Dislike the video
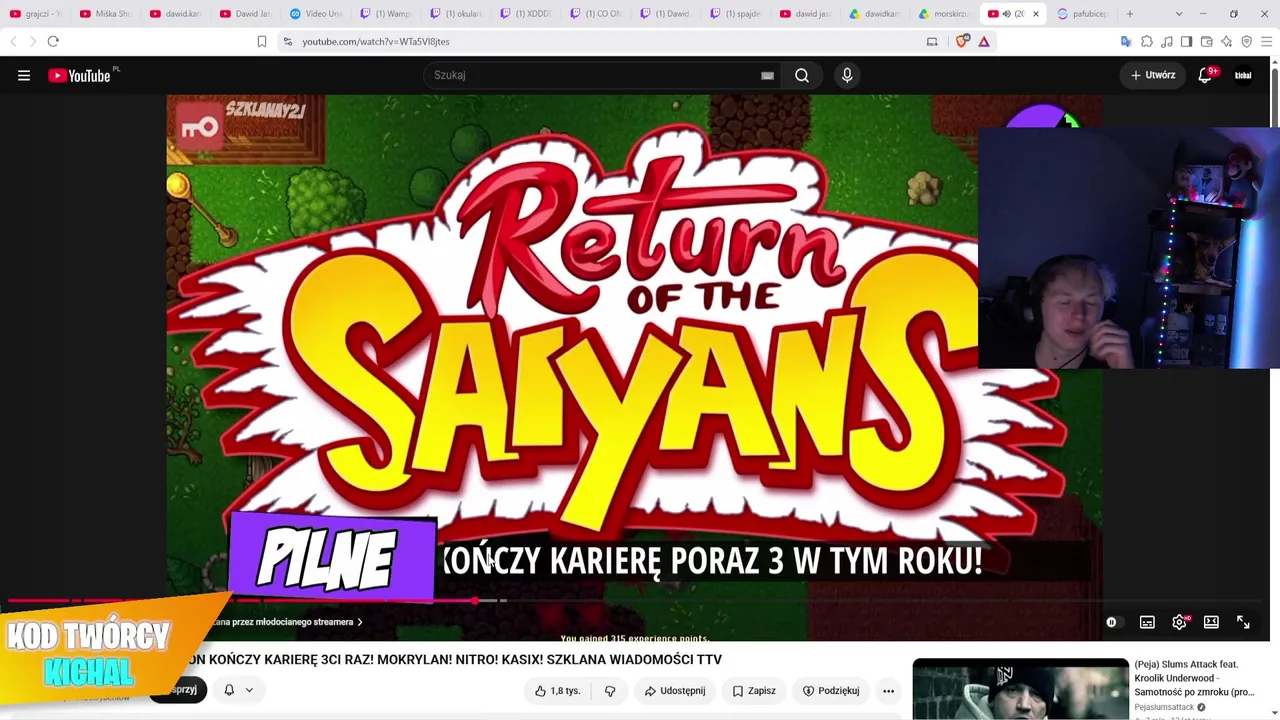The width and height of the screenshot is (1280, 720). 610,691
